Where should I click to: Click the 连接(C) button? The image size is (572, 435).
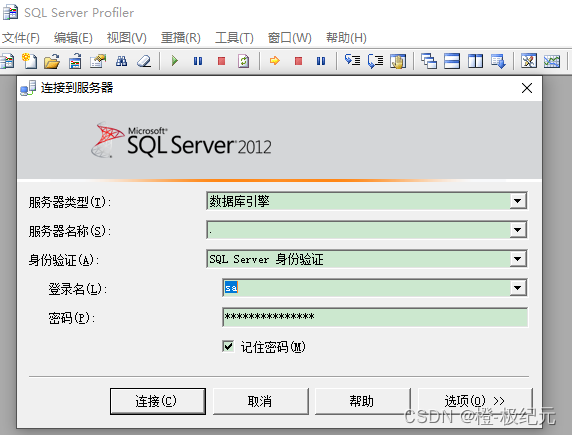pyautogui.click(x=158, y=401)
